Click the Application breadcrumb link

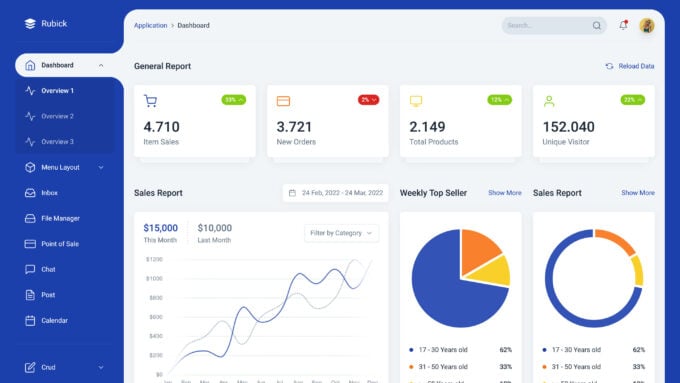(150, 26)
